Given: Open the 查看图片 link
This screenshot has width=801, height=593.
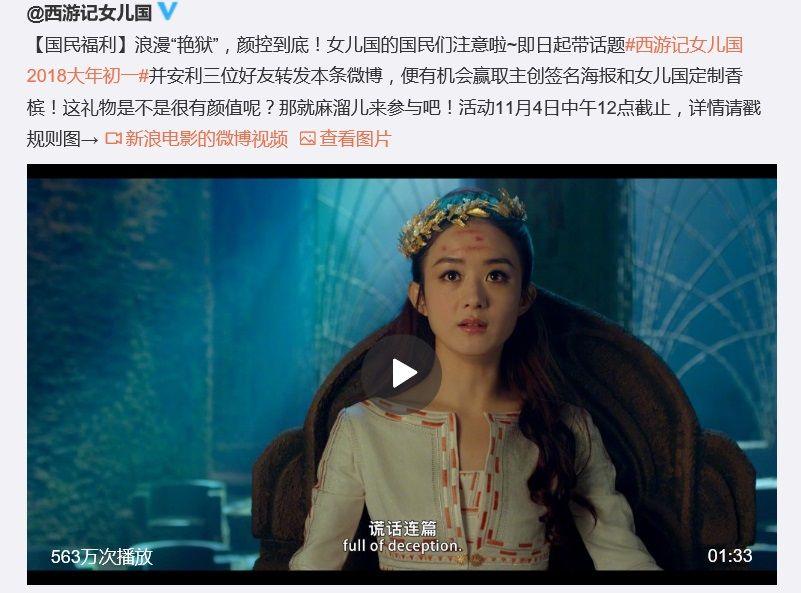Looking at the screenshot, I should click(x=356, y=139).
